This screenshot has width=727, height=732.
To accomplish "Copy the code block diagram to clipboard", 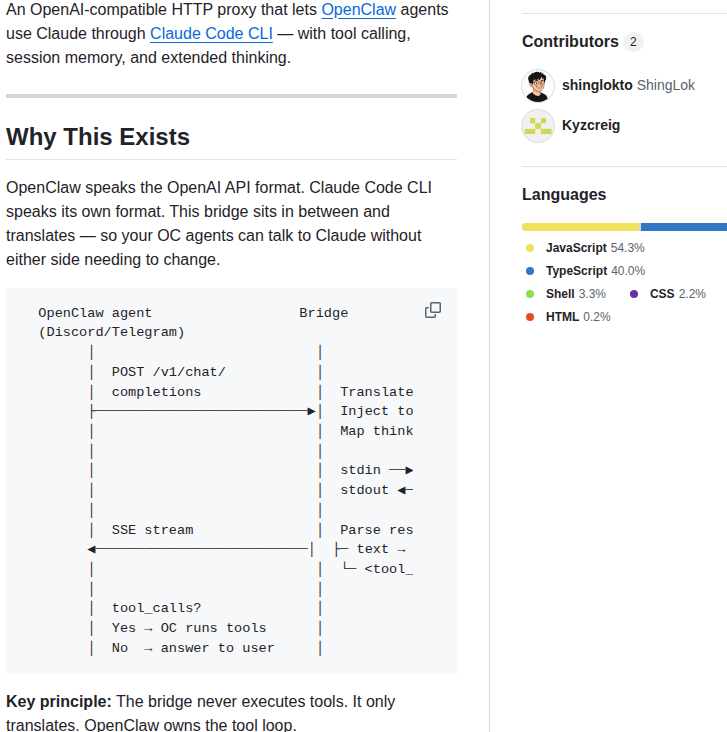I will pyautogui.click(x=433, y=310).
